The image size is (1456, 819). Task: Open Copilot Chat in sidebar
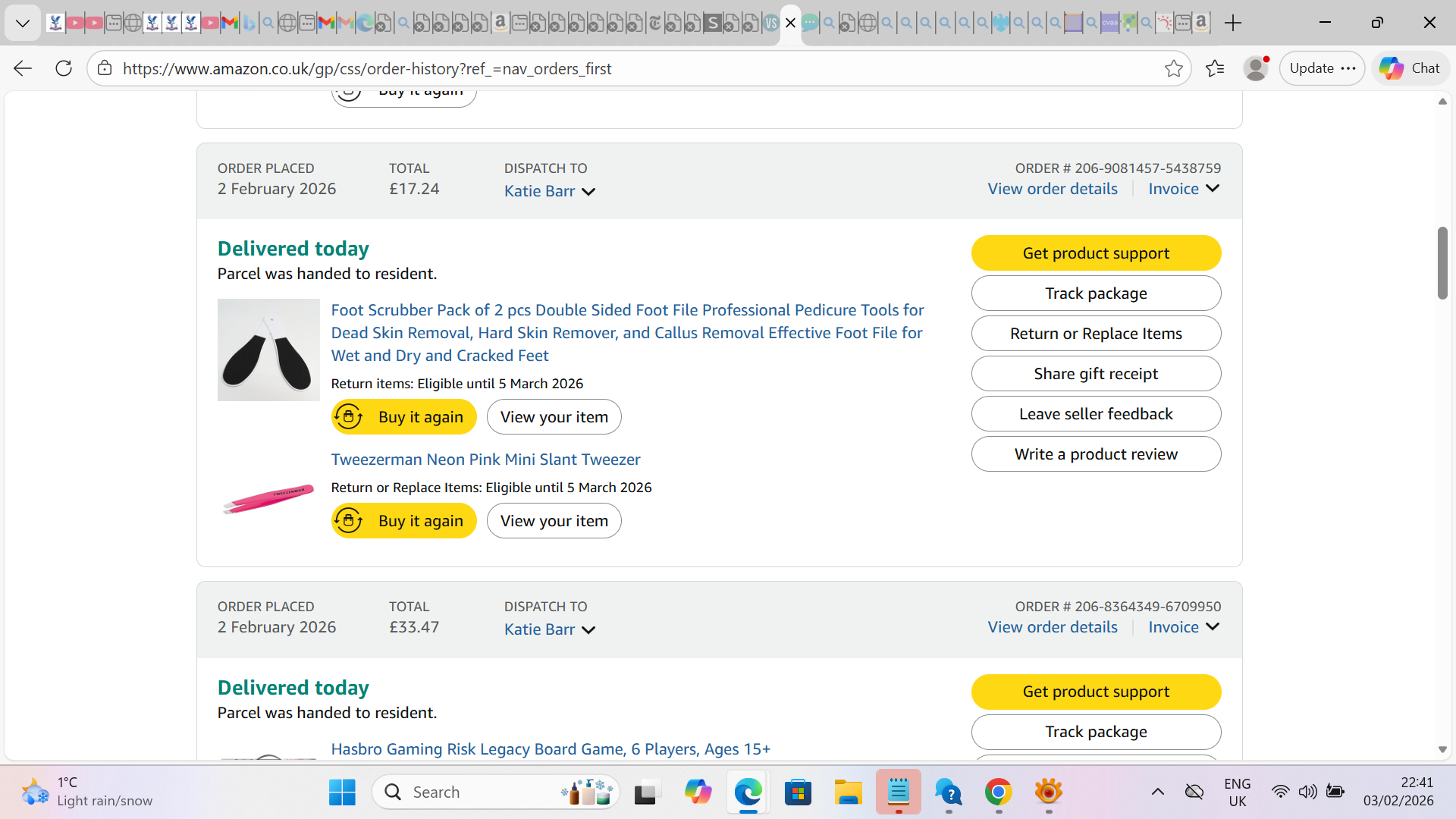[x=1410, y=68]
